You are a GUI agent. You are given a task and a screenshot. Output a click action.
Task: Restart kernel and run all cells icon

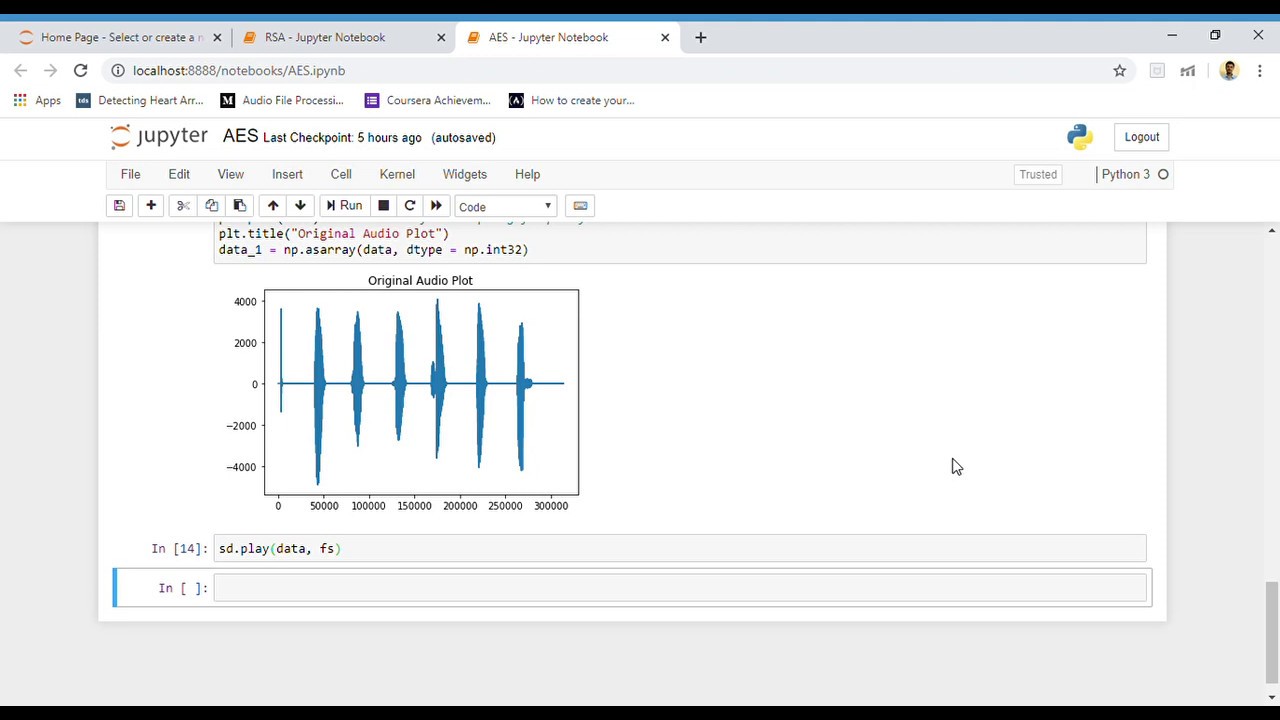coord(436,206)
